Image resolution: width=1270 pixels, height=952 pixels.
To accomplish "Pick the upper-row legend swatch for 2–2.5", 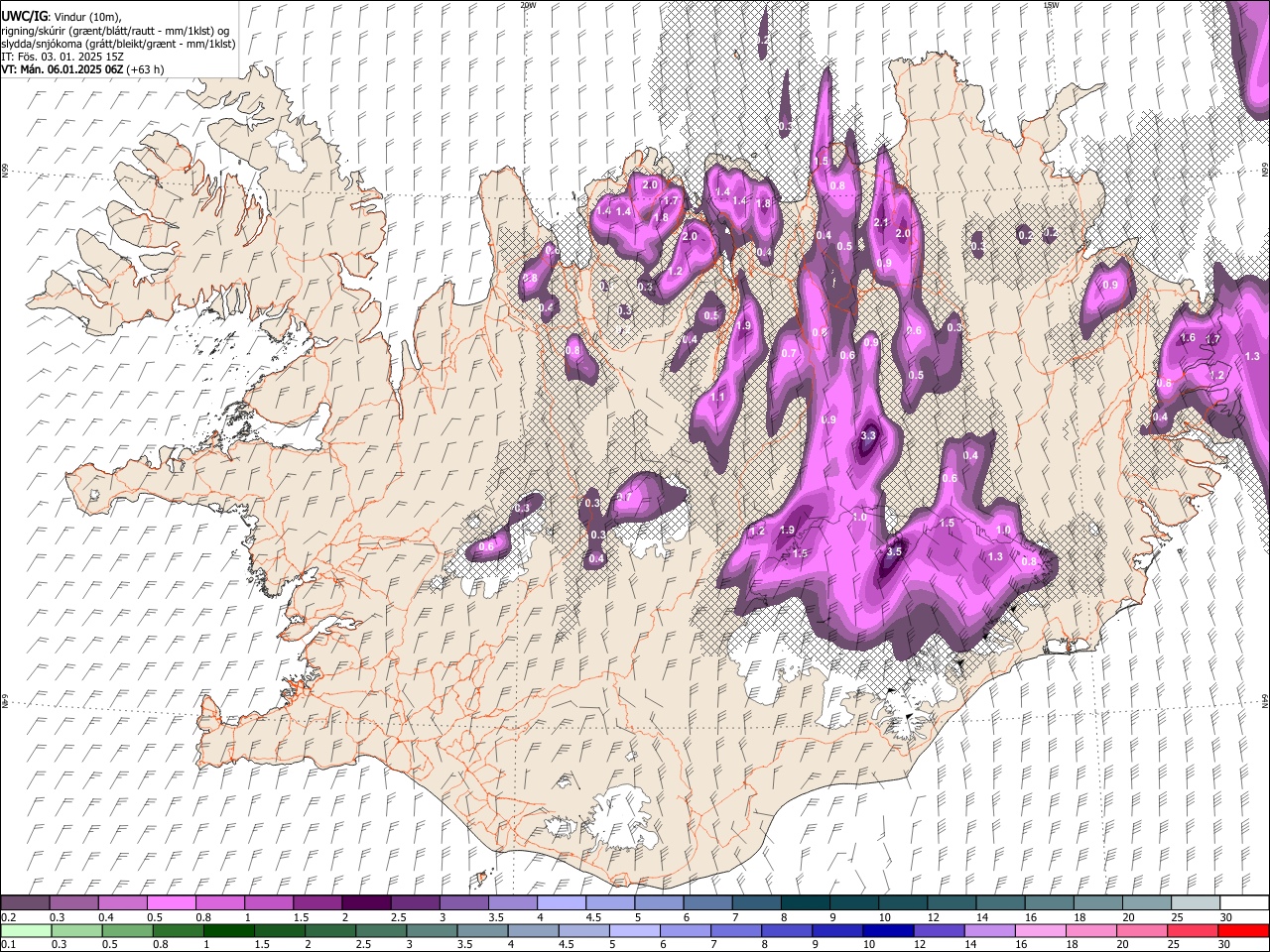I will 365,902.
